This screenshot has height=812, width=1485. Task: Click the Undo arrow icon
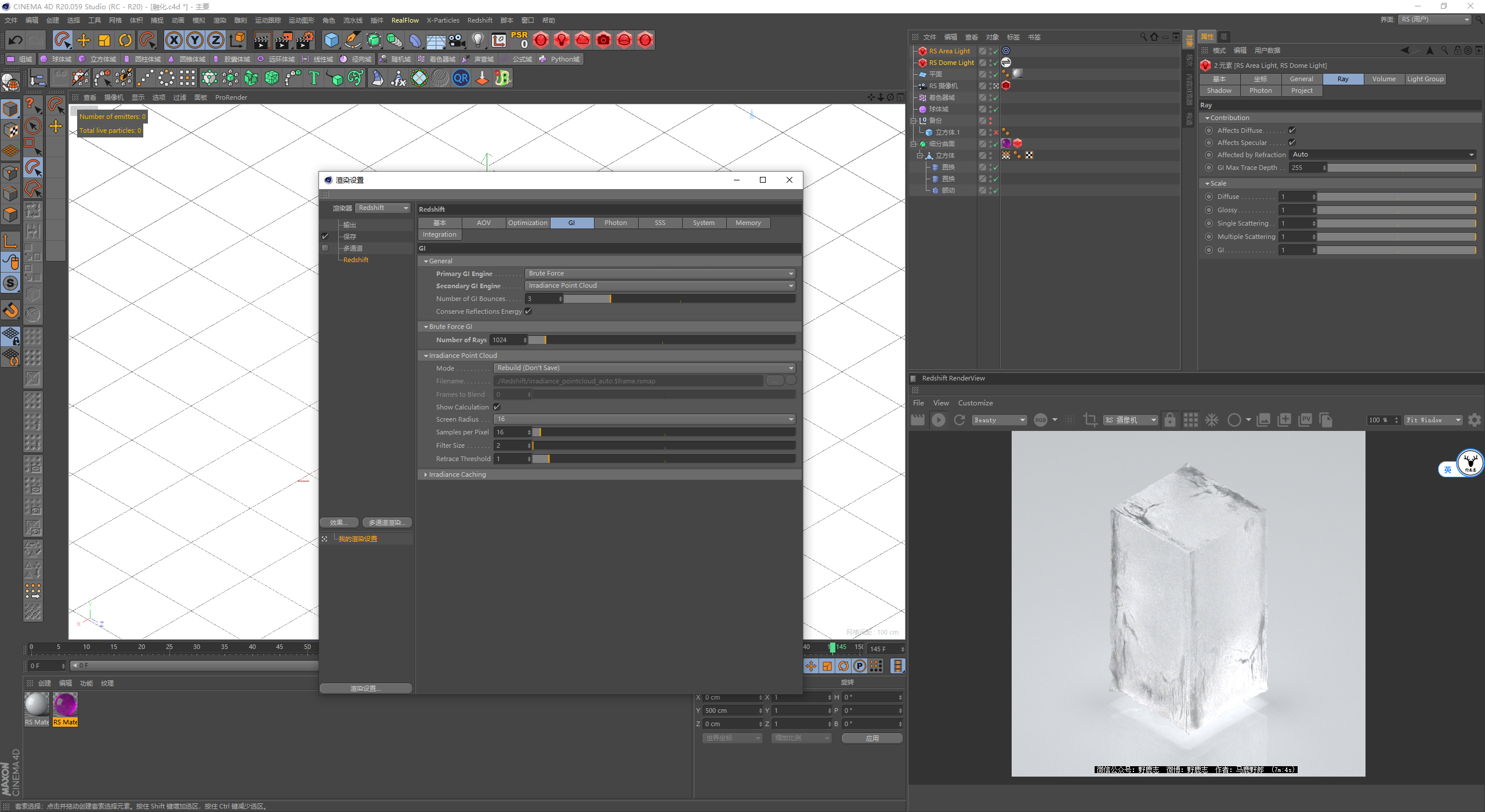click(x=16, y=40)
